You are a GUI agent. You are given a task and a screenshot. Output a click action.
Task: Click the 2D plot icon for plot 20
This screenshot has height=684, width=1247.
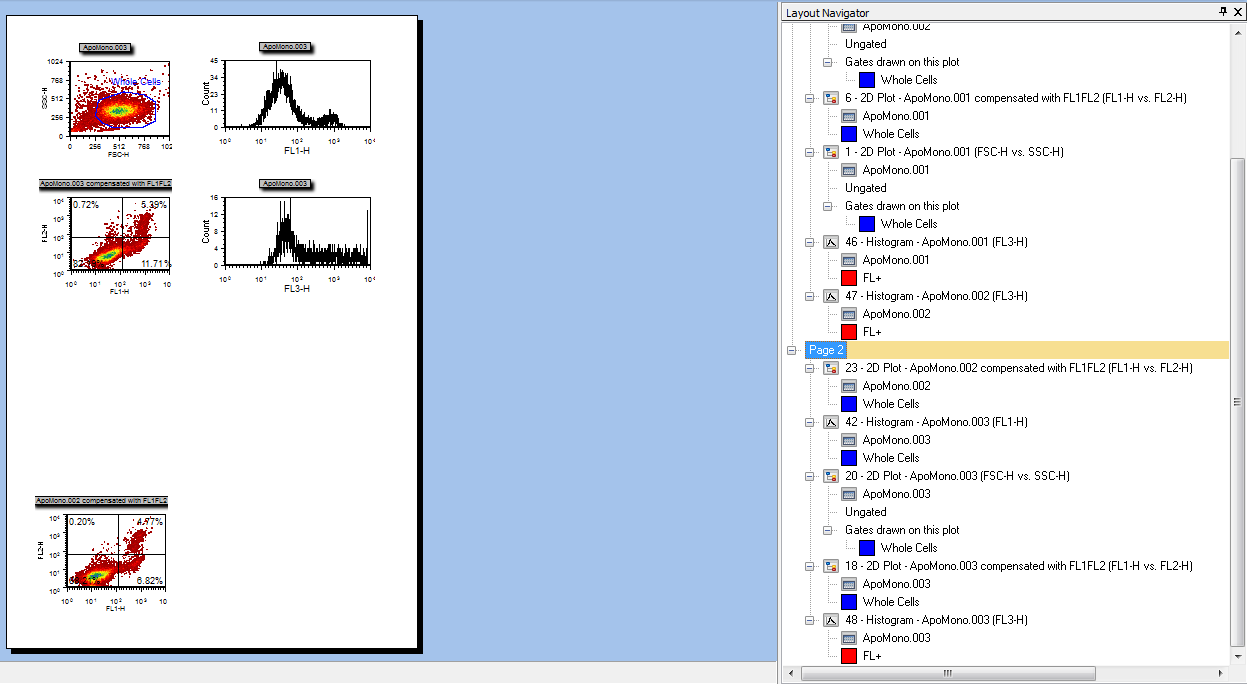pyautogui.click(x=830, y=476)
